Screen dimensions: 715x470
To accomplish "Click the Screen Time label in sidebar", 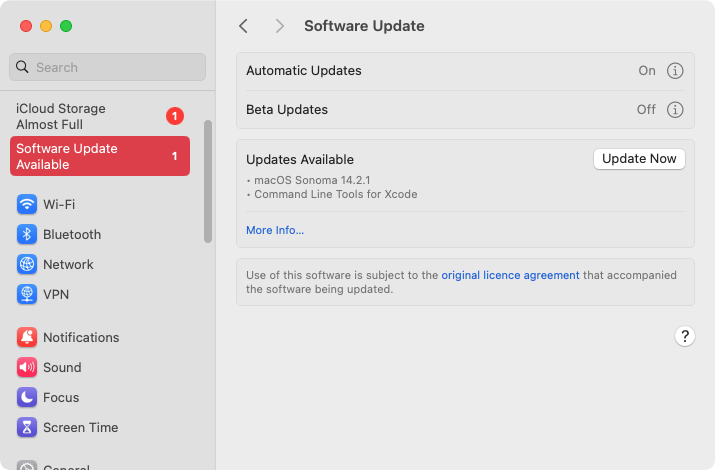I will [x=81, y=428].
